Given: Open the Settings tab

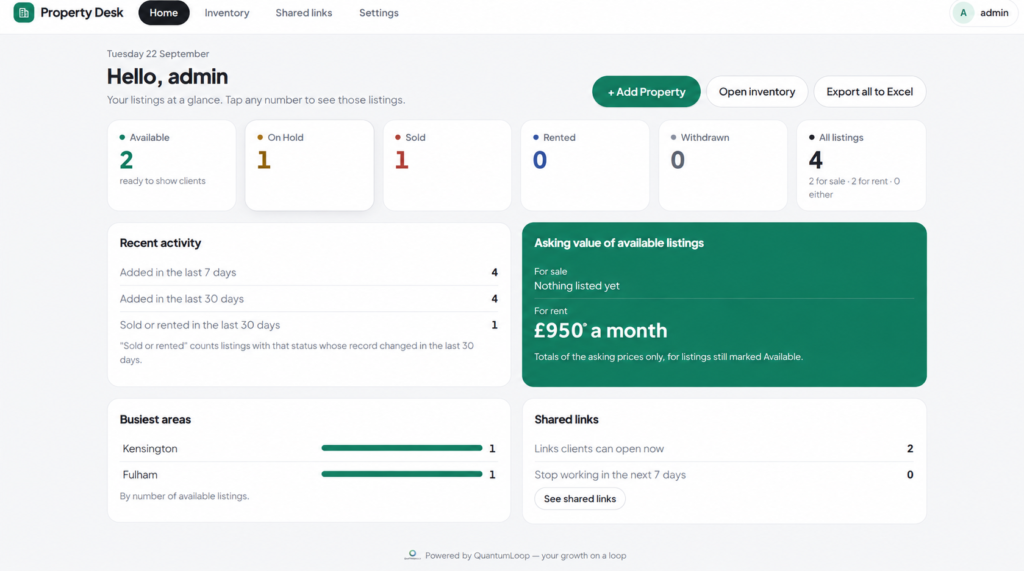Looking at the screenshot, I should tap(379, 12).
